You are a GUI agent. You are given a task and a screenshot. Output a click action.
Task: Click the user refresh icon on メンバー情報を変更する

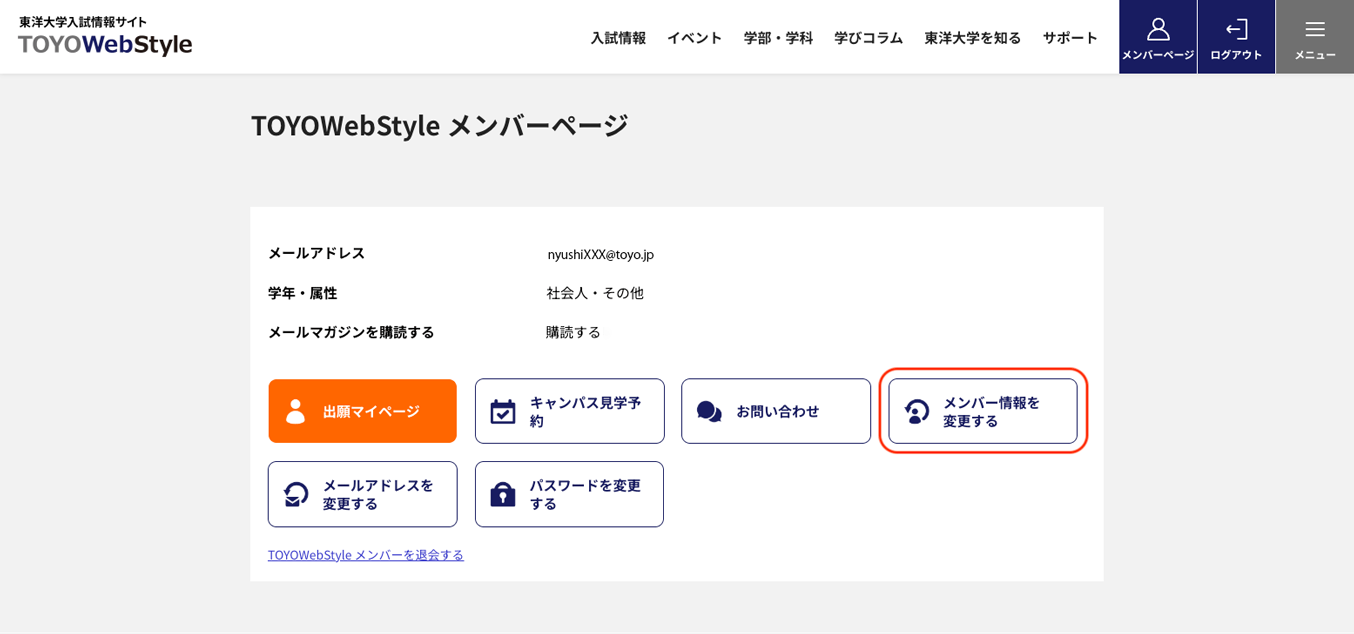pyautogui.click(x=917, y=411)
